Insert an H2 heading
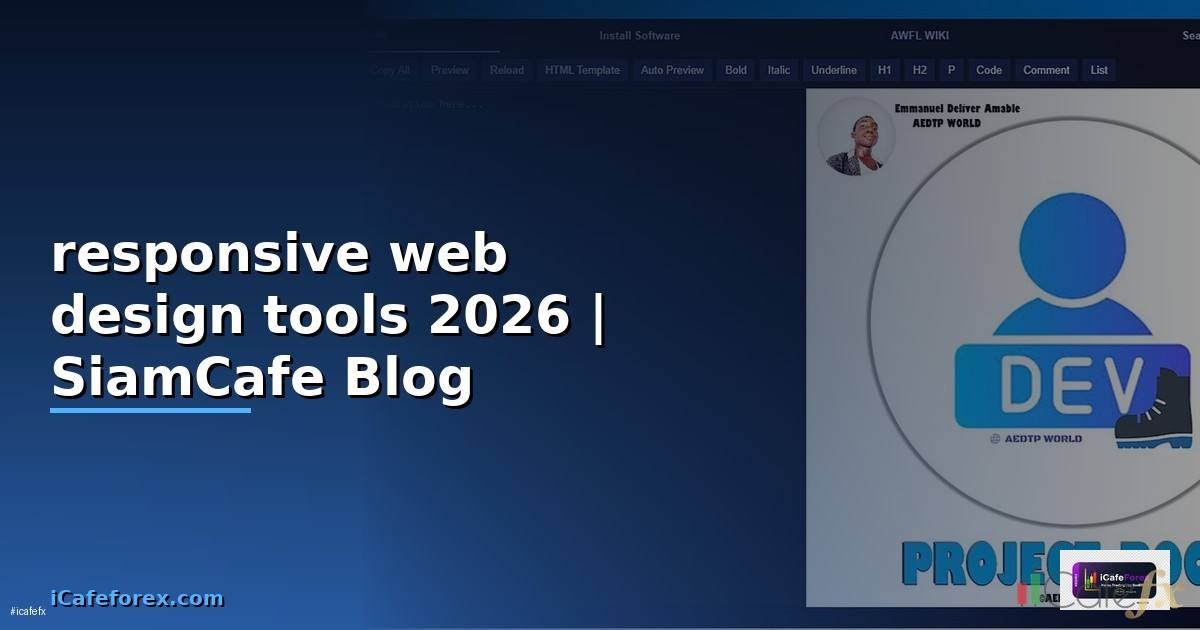This screenshot has height=630, width=1200. coord(920,70)
